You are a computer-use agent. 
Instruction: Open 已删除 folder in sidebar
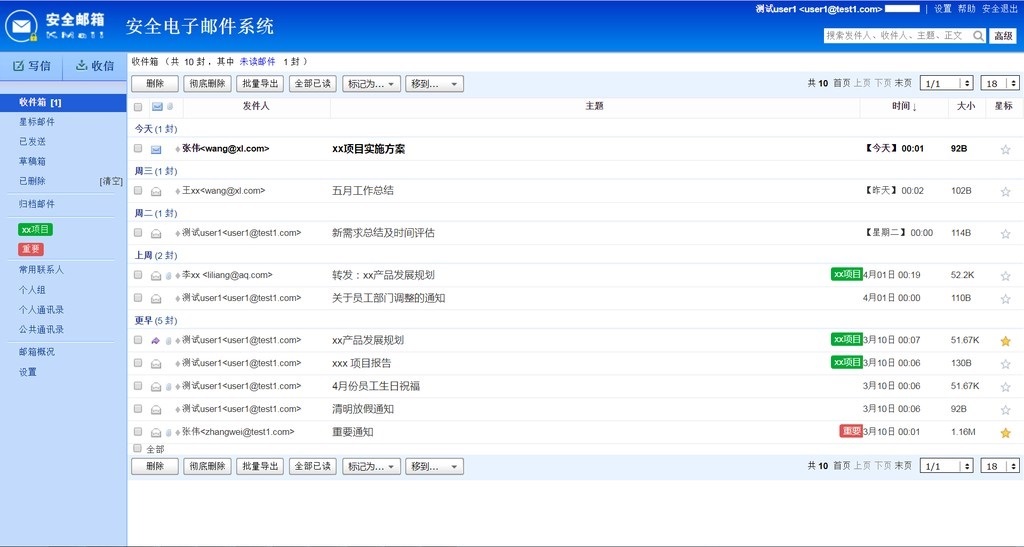(32, 181)
